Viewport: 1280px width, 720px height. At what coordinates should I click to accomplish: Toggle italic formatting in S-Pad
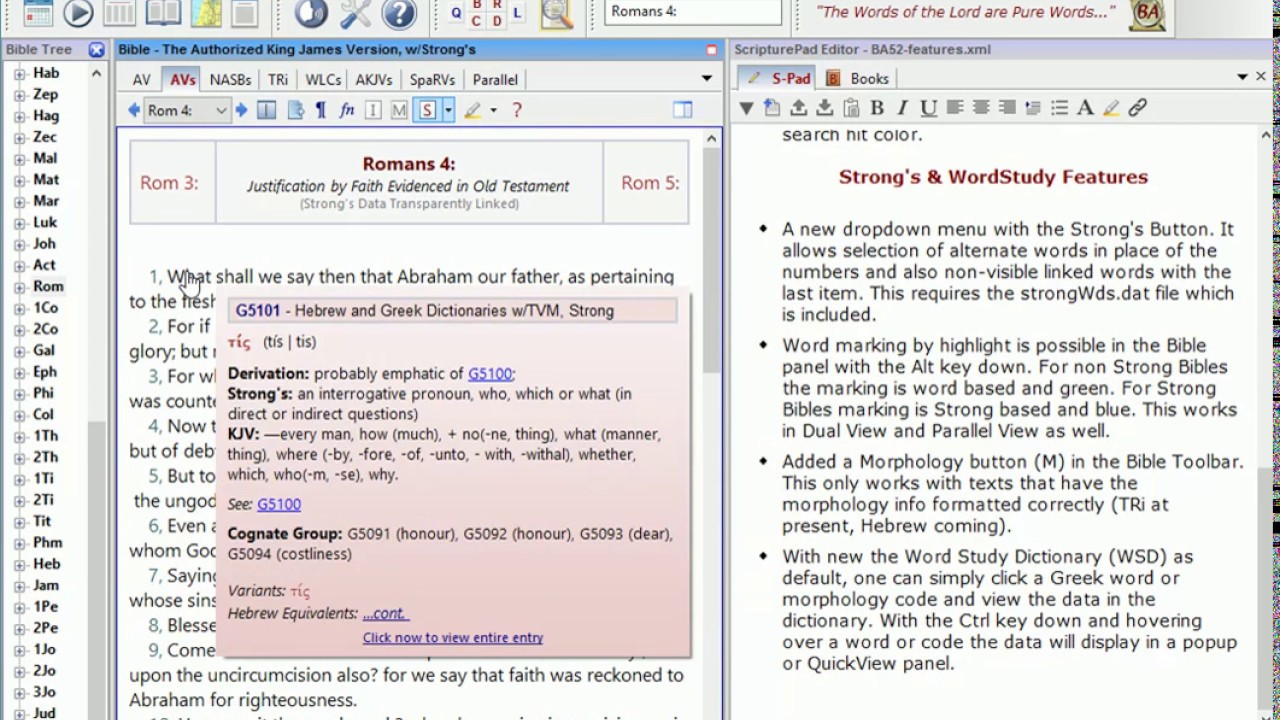coord(902,108)
